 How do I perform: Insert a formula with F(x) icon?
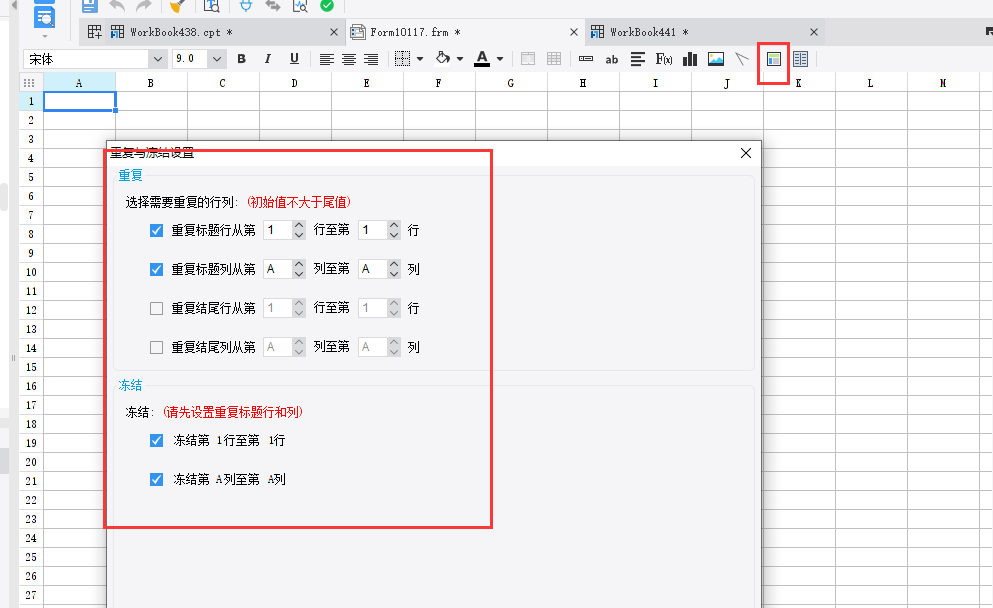coord(664,59)
